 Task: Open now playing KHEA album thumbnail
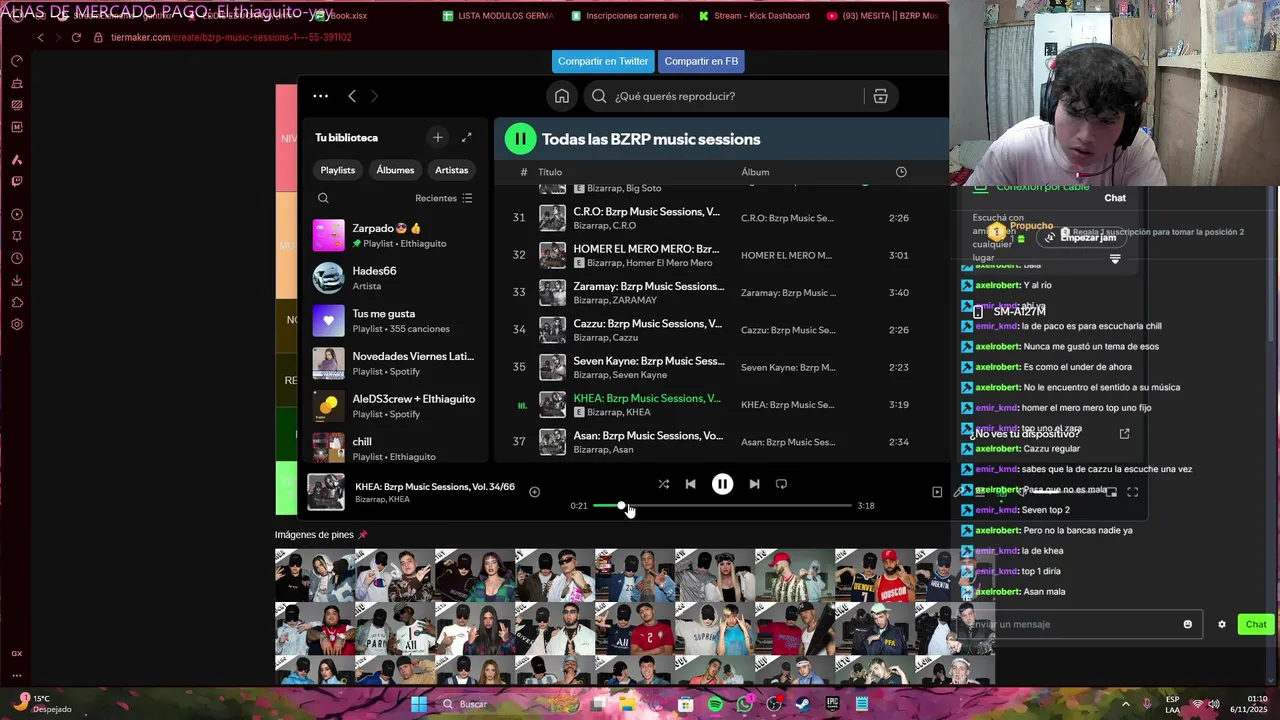pyautogui.click(x=326, y=492)
